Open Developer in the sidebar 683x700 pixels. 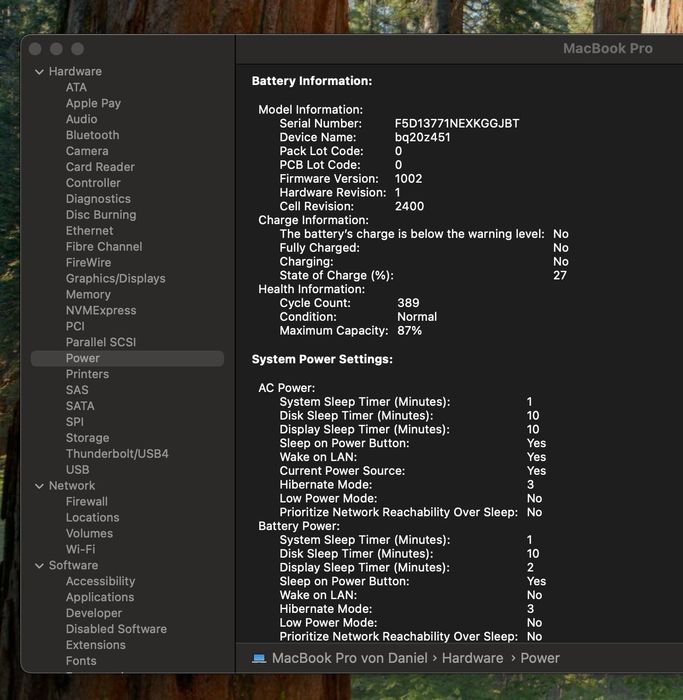[x=94, y=613]
